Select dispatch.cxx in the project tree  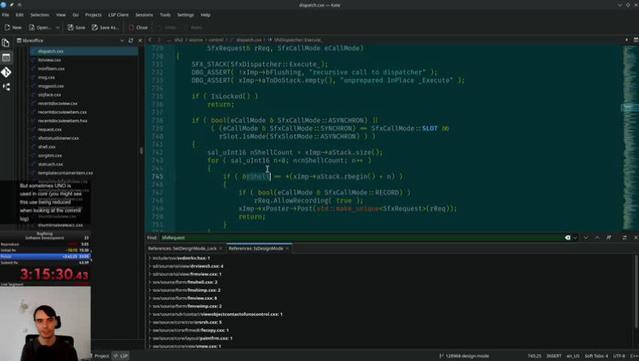click(x=84, y=51)
